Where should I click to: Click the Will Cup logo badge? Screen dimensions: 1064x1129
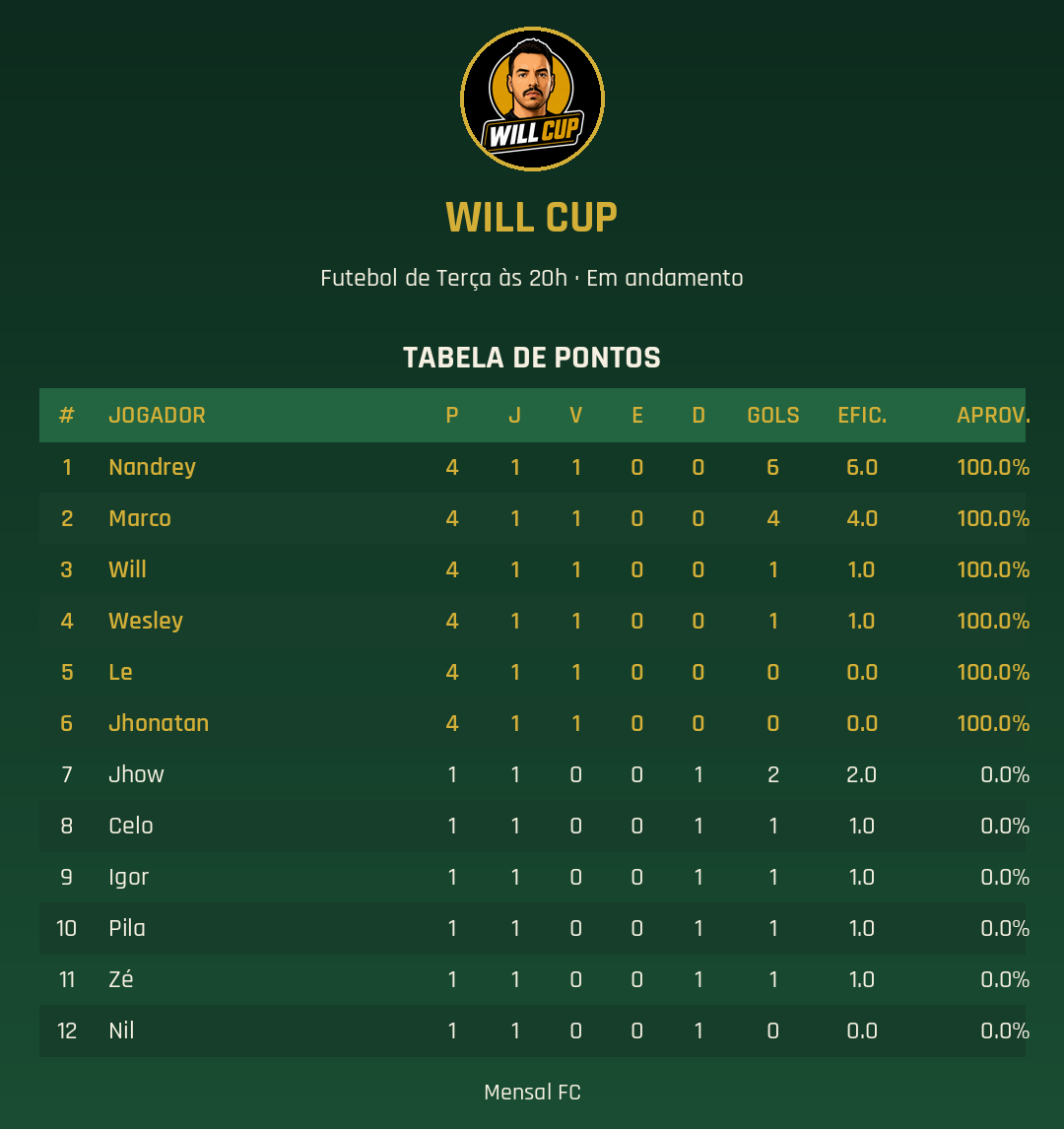532,100
